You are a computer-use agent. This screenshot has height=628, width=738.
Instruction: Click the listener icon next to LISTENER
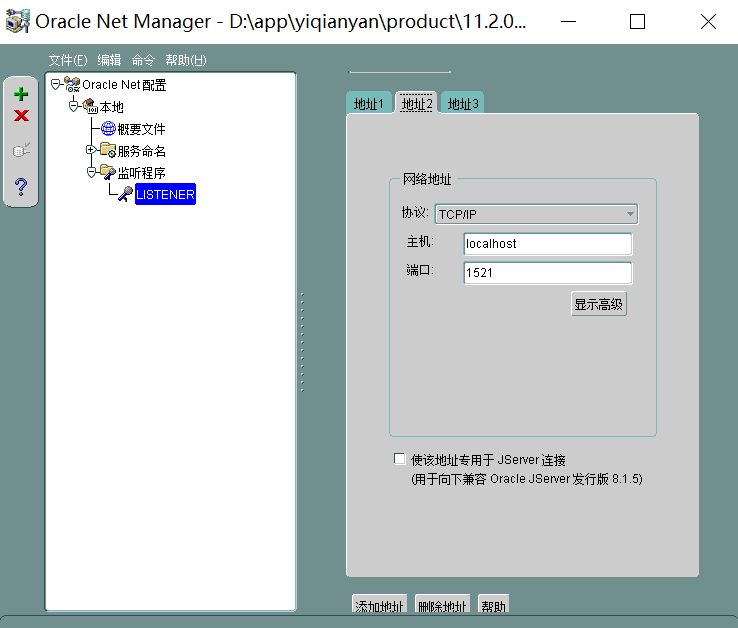point(125,194)
